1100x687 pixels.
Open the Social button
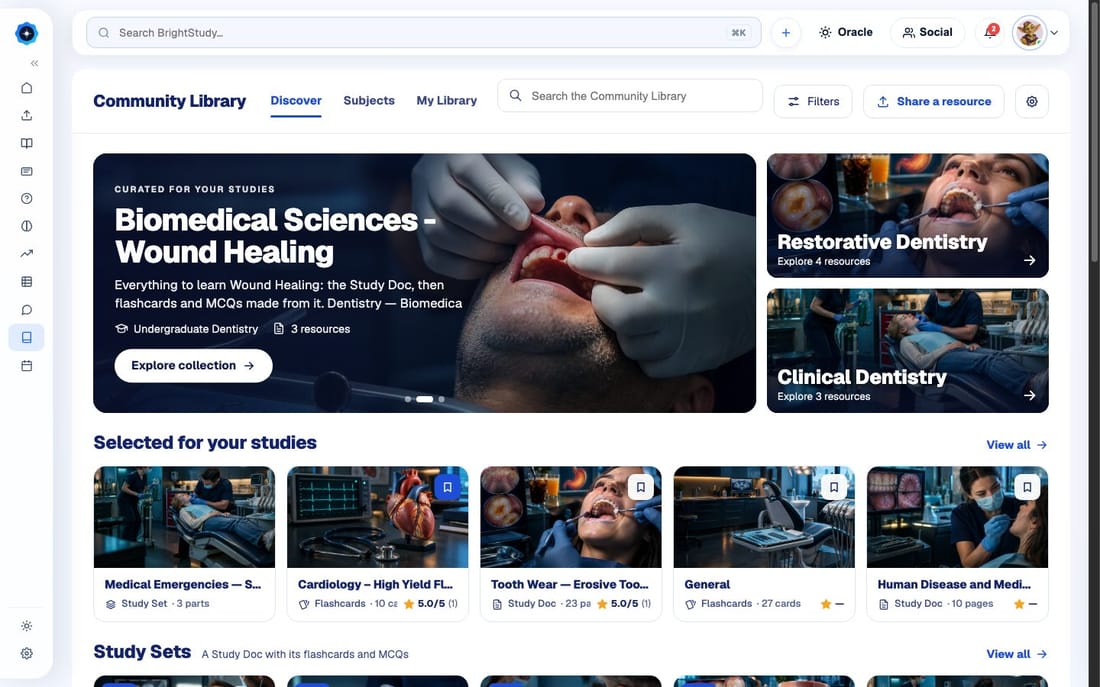coord(927,32)
